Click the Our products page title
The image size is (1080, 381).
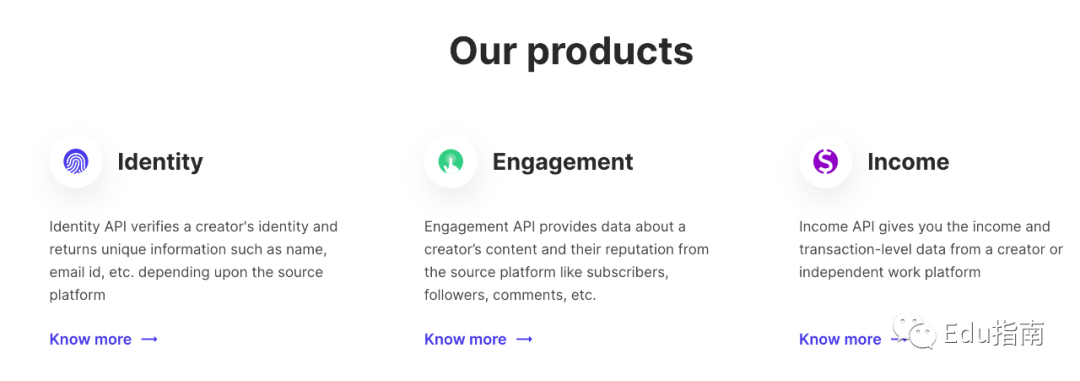[571, 51]
